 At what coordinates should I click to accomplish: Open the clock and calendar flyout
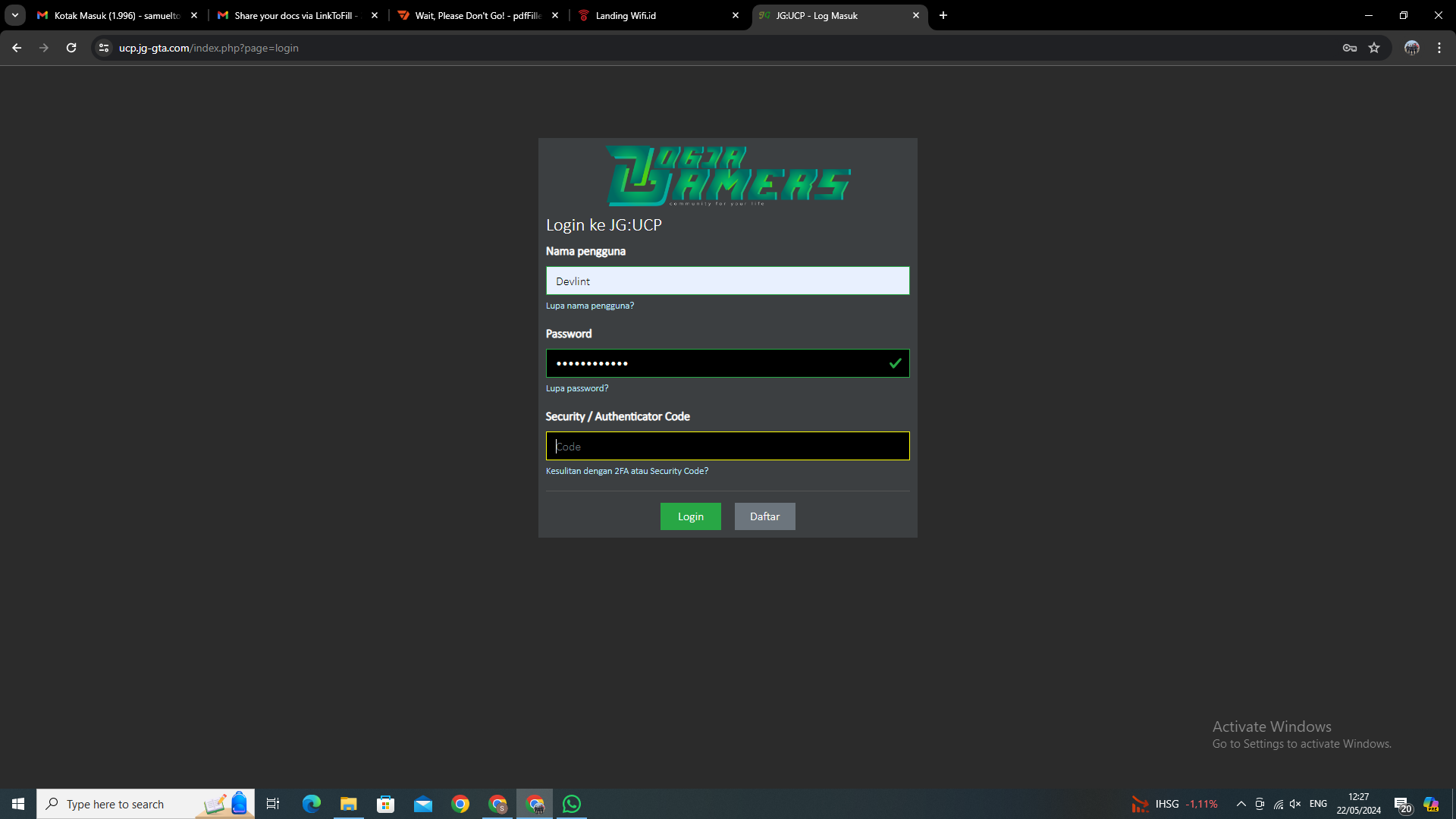point(1359,804)
